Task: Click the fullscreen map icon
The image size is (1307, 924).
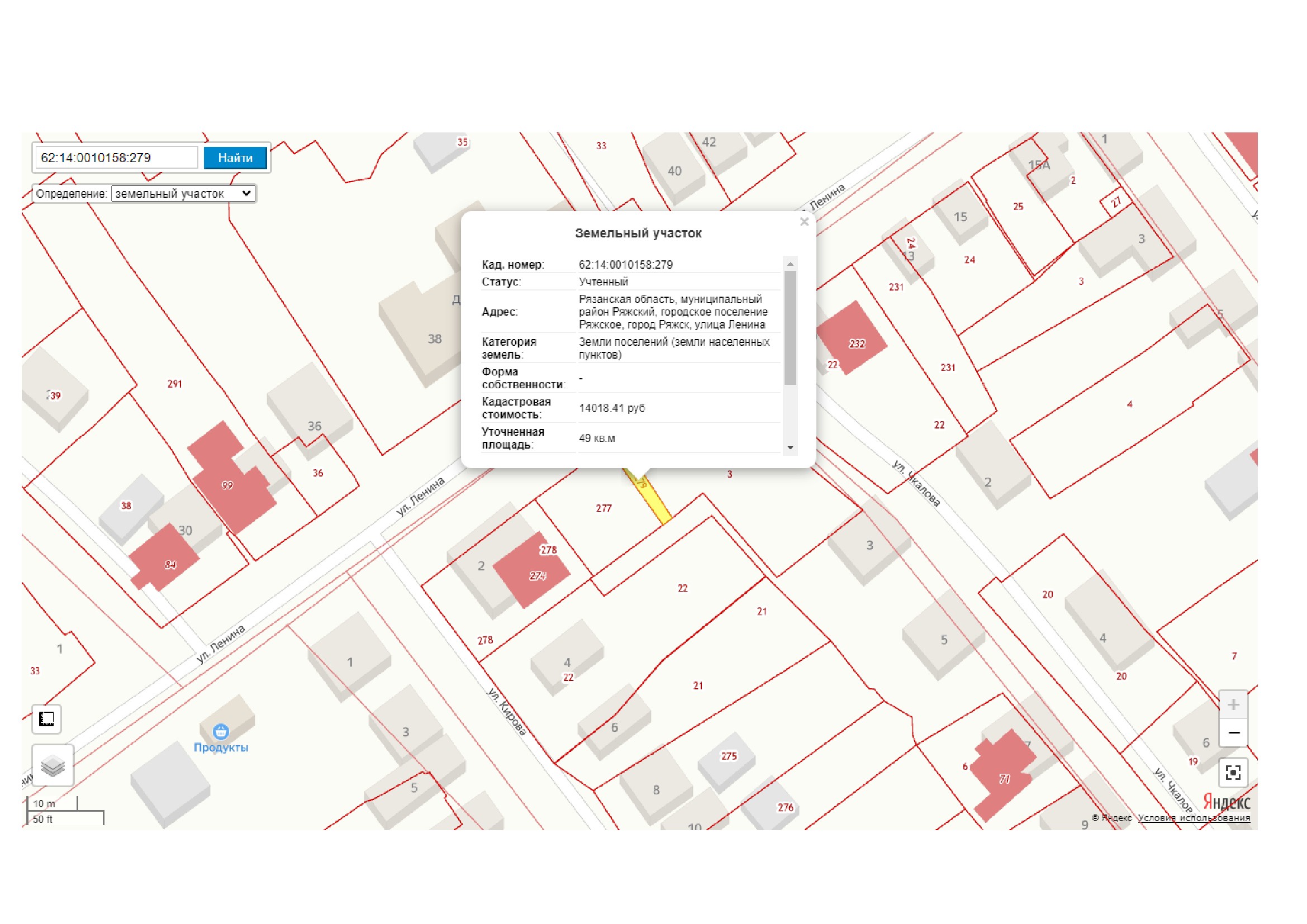Action: 1233,772
